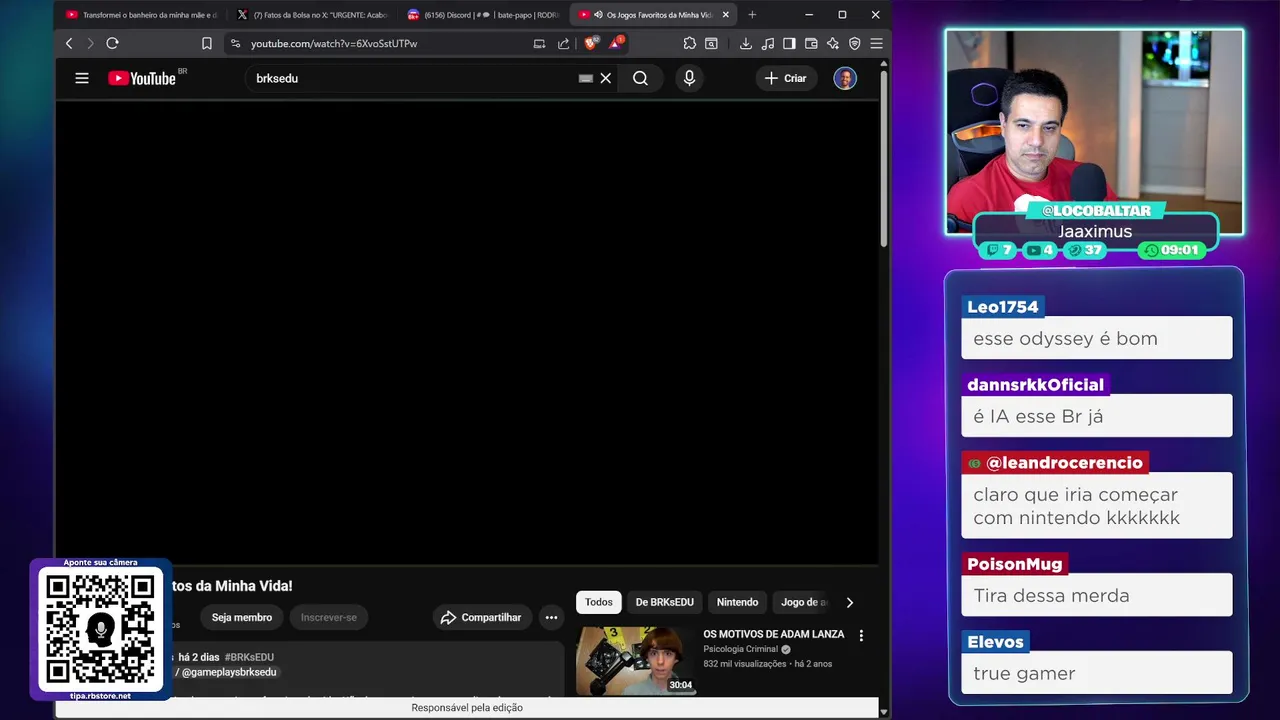Select the 'Jogo de a…' filter chip
This screenshot has width=1280, height=720.
[x=804, y=602]
